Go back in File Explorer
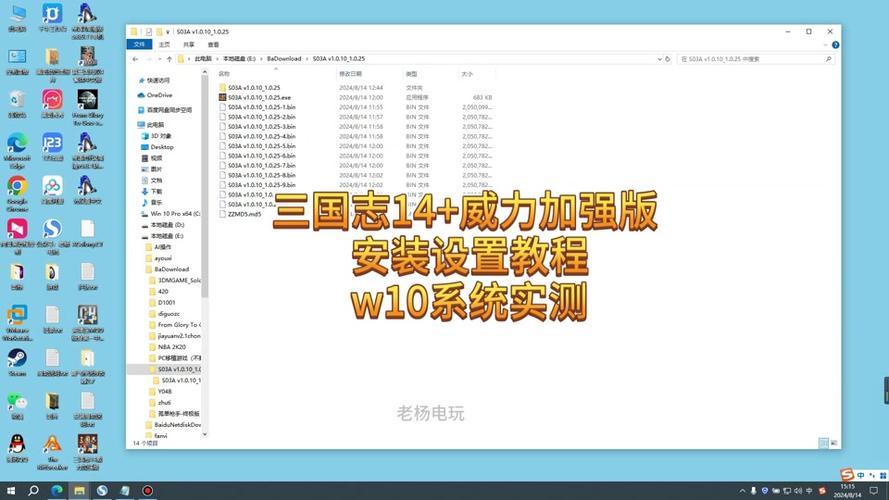 (136, 59)
